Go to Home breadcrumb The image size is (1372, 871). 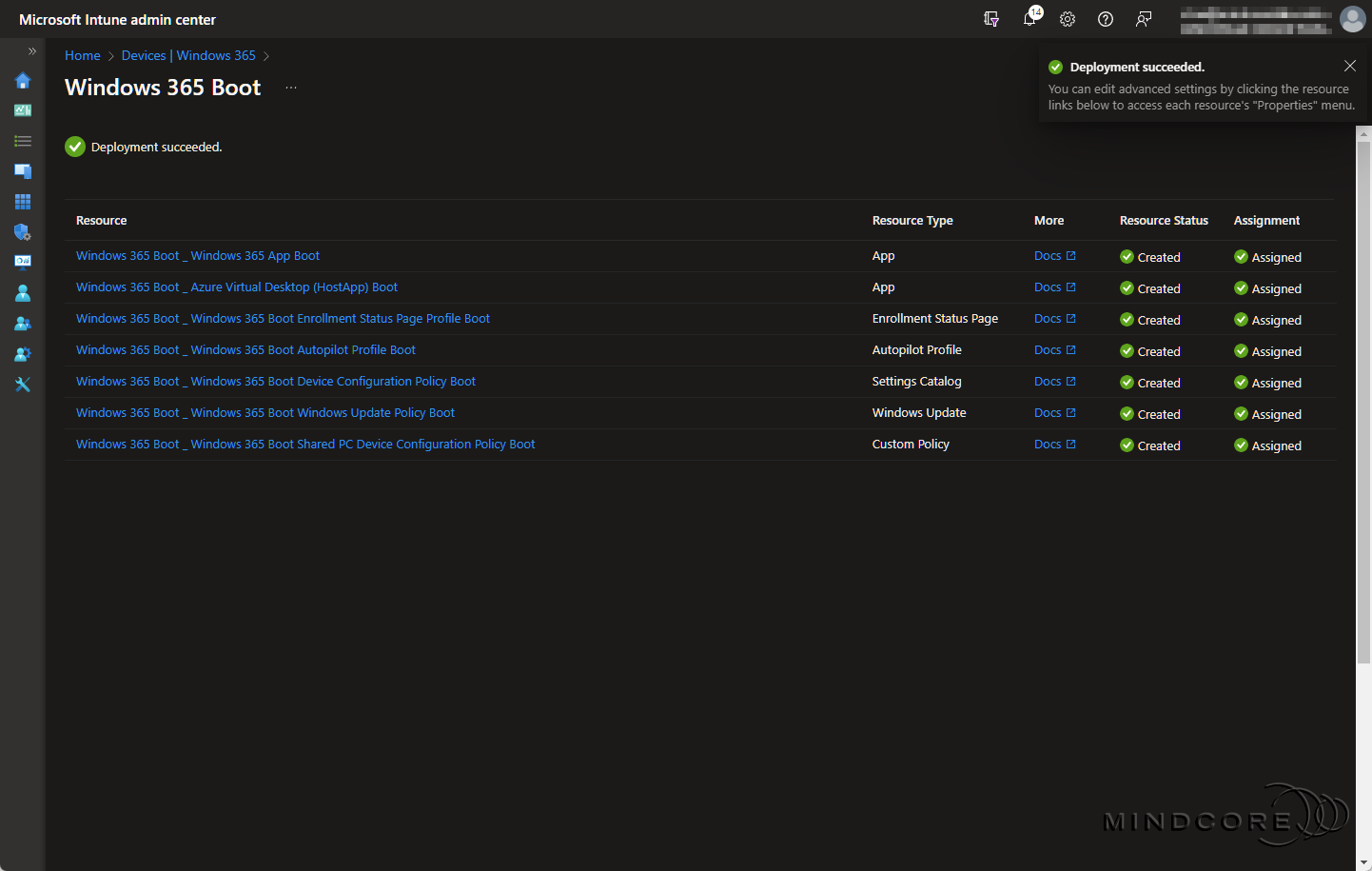(x=83, y=56)
